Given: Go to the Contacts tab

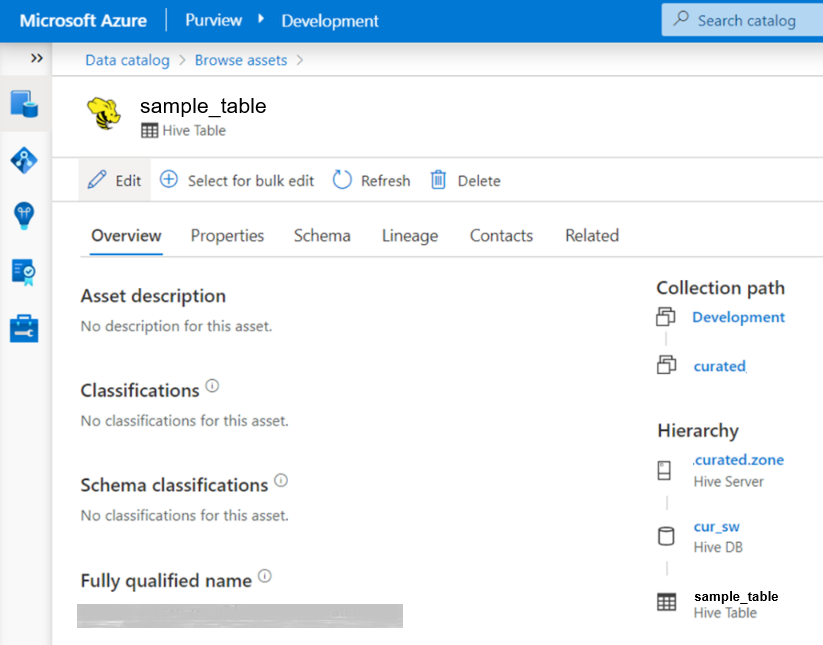Looking at the screenshot, I should pos(501,236).
